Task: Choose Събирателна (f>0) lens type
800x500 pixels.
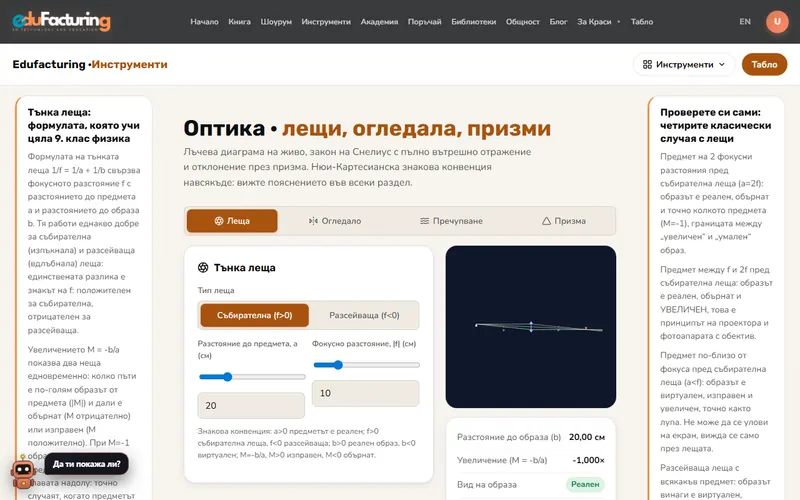Action: 255,315
